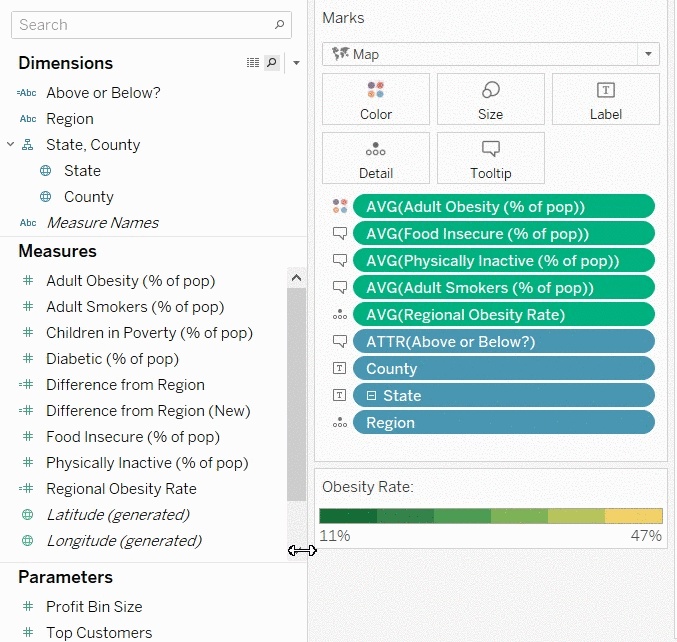Click calculated-field icon beside Regional Obesity Rate

coord(26,489)
